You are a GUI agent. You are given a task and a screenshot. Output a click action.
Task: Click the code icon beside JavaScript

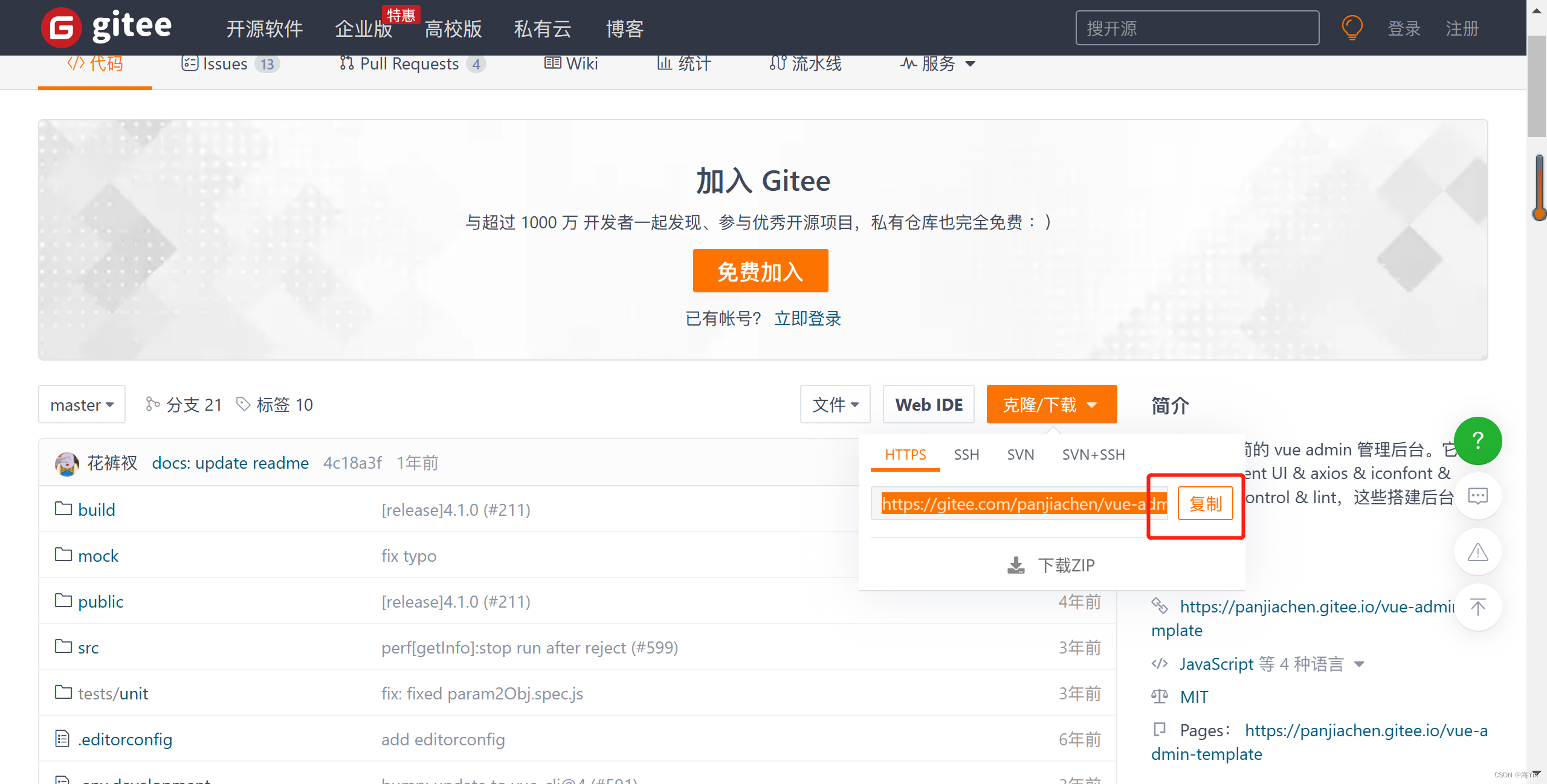[x=1159, y=663]
